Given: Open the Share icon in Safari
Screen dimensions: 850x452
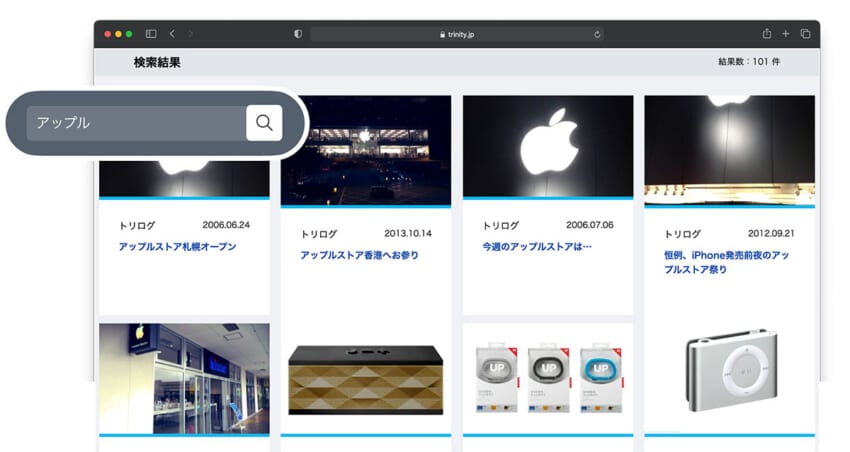Looking at the screenshot, I should 767,34.
